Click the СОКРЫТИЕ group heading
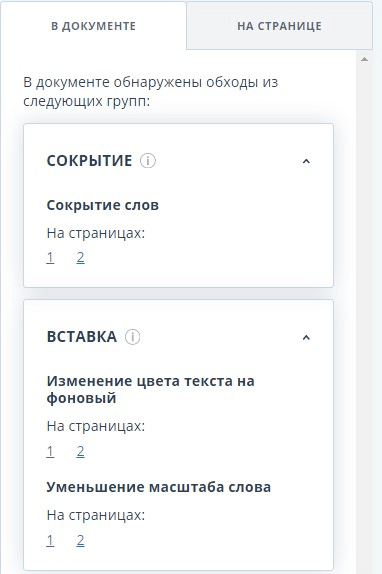 89,161
